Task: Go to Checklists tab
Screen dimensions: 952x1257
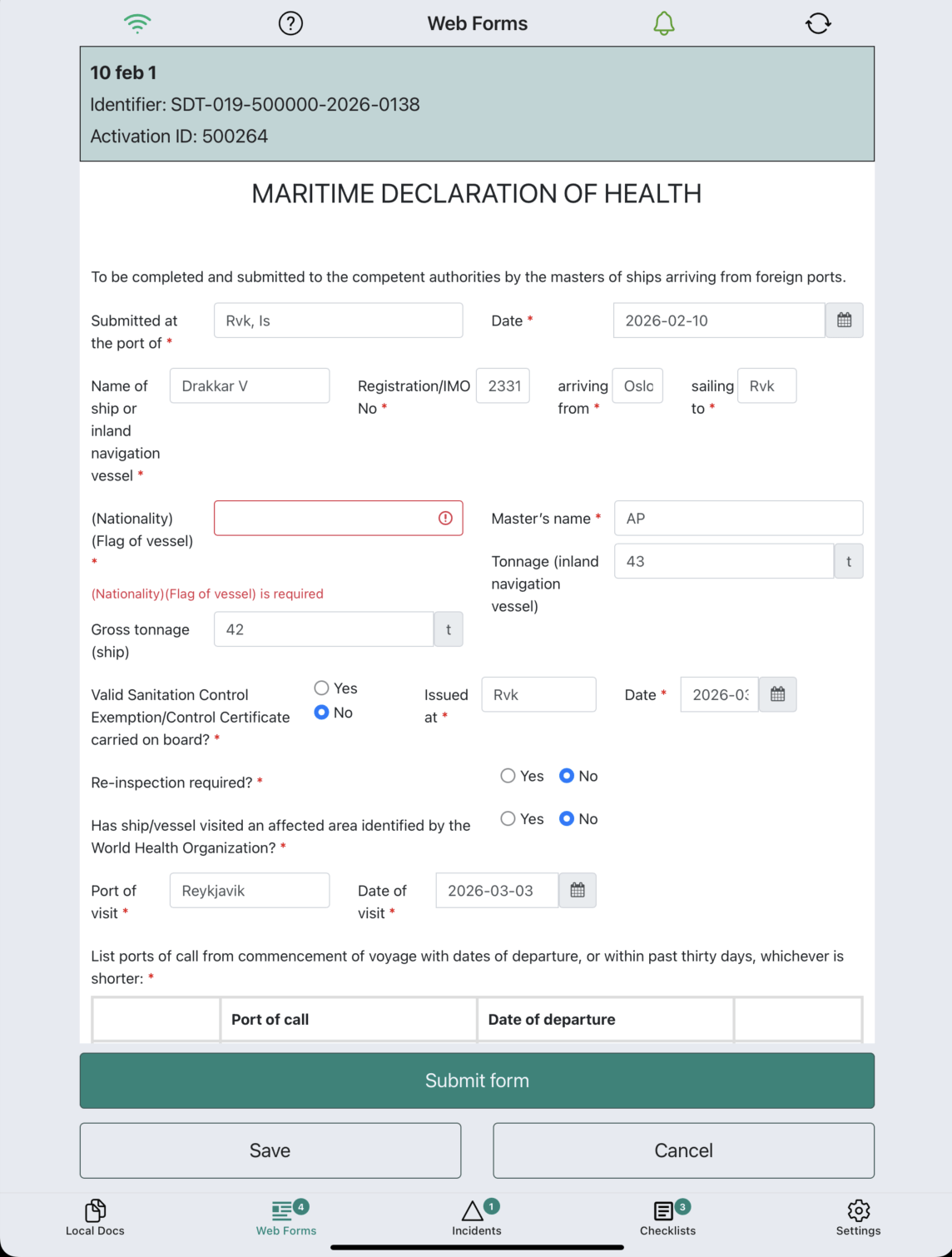Action: click(667, 1217)
